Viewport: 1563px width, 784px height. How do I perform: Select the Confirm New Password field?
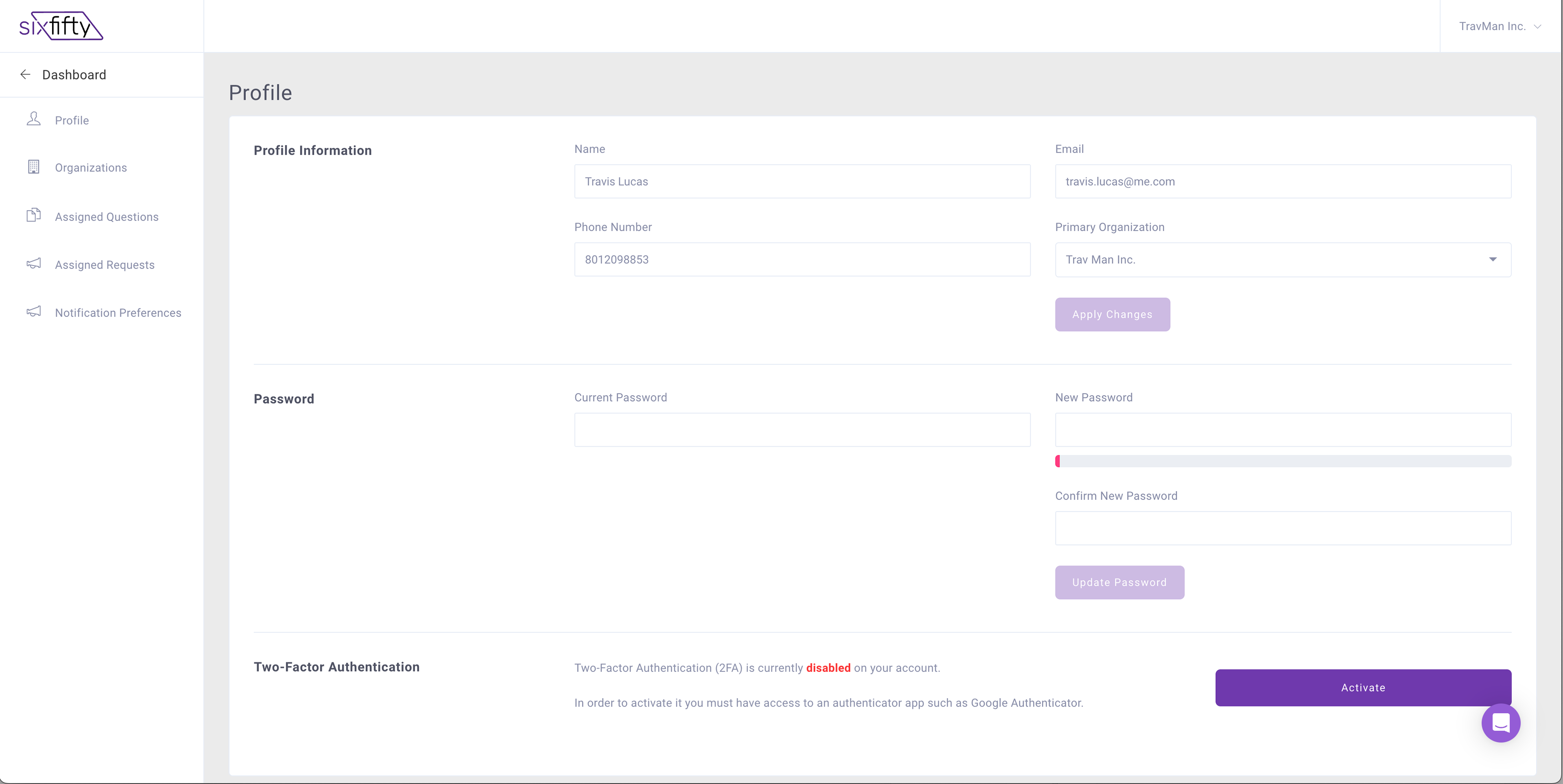(x=1283, y=528)
